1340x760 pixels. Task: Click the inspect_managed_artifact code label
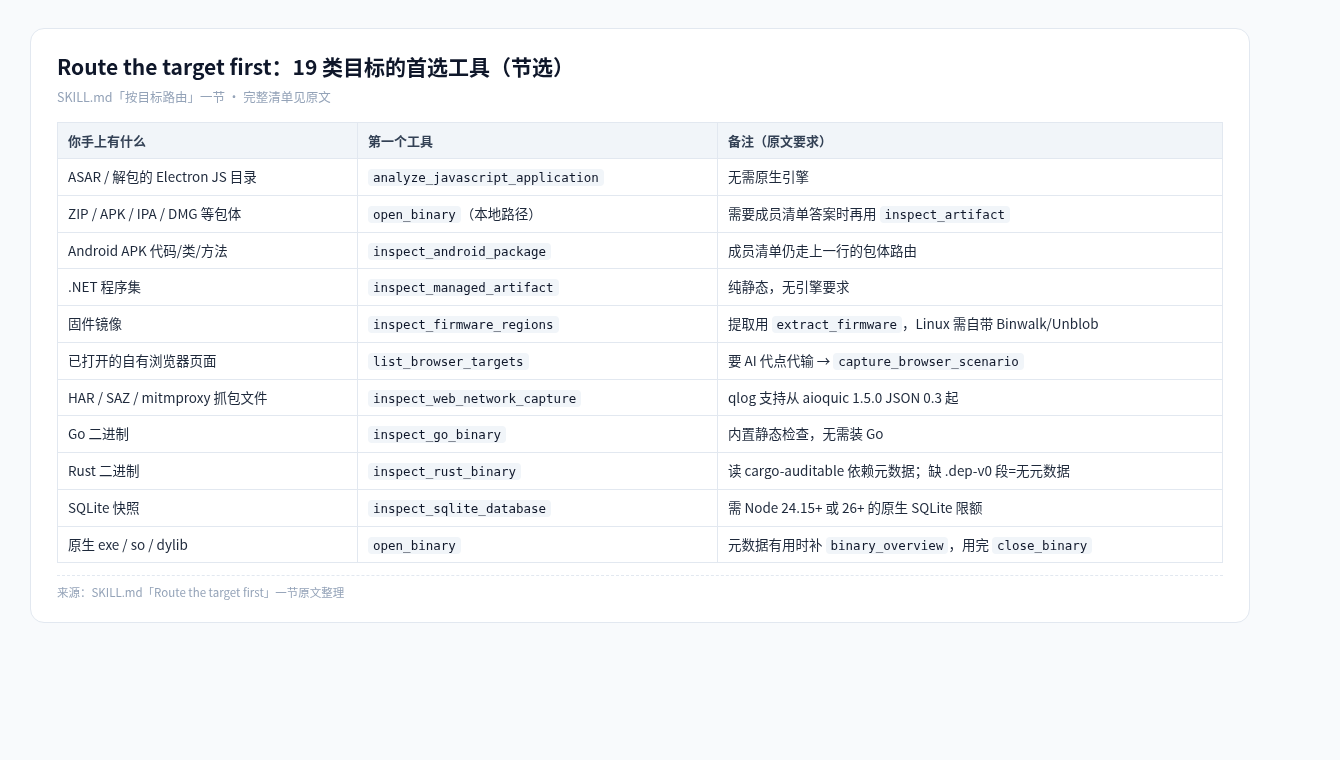[x=463, y=288]
